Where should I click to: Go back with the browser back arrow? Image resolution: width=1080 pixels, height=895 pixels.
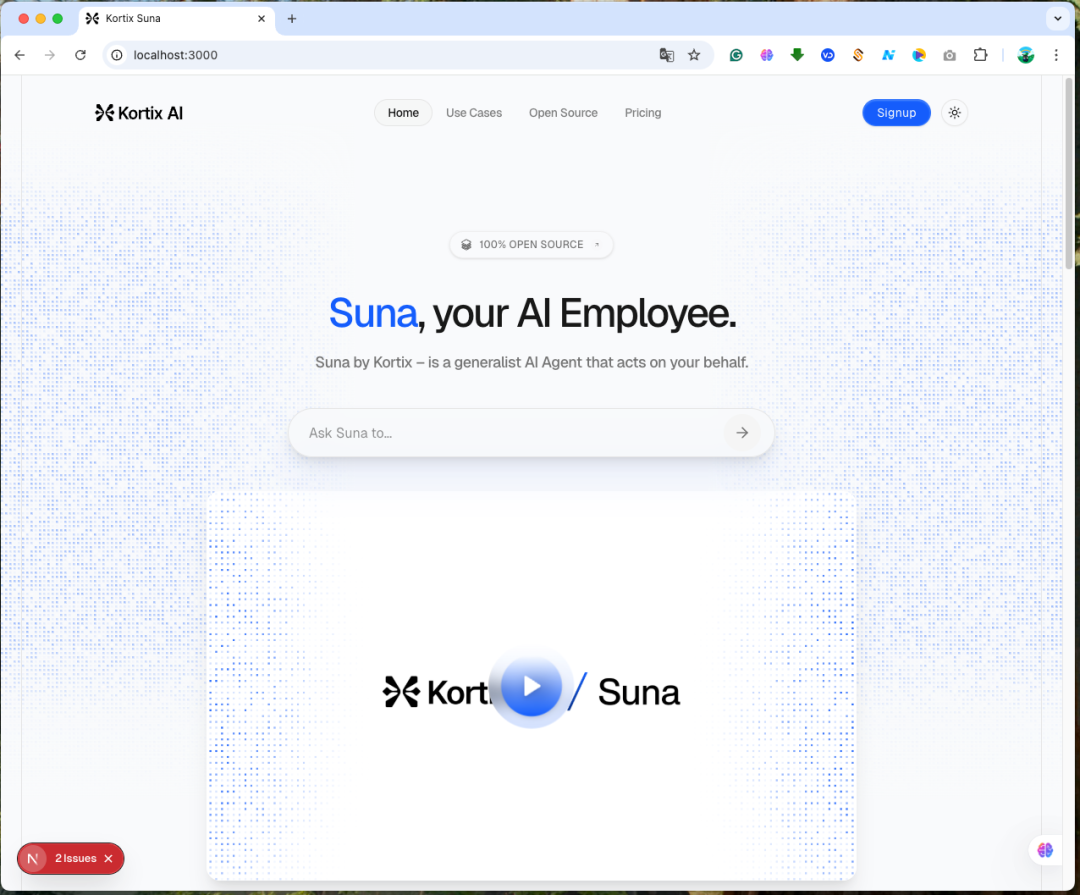19,55
